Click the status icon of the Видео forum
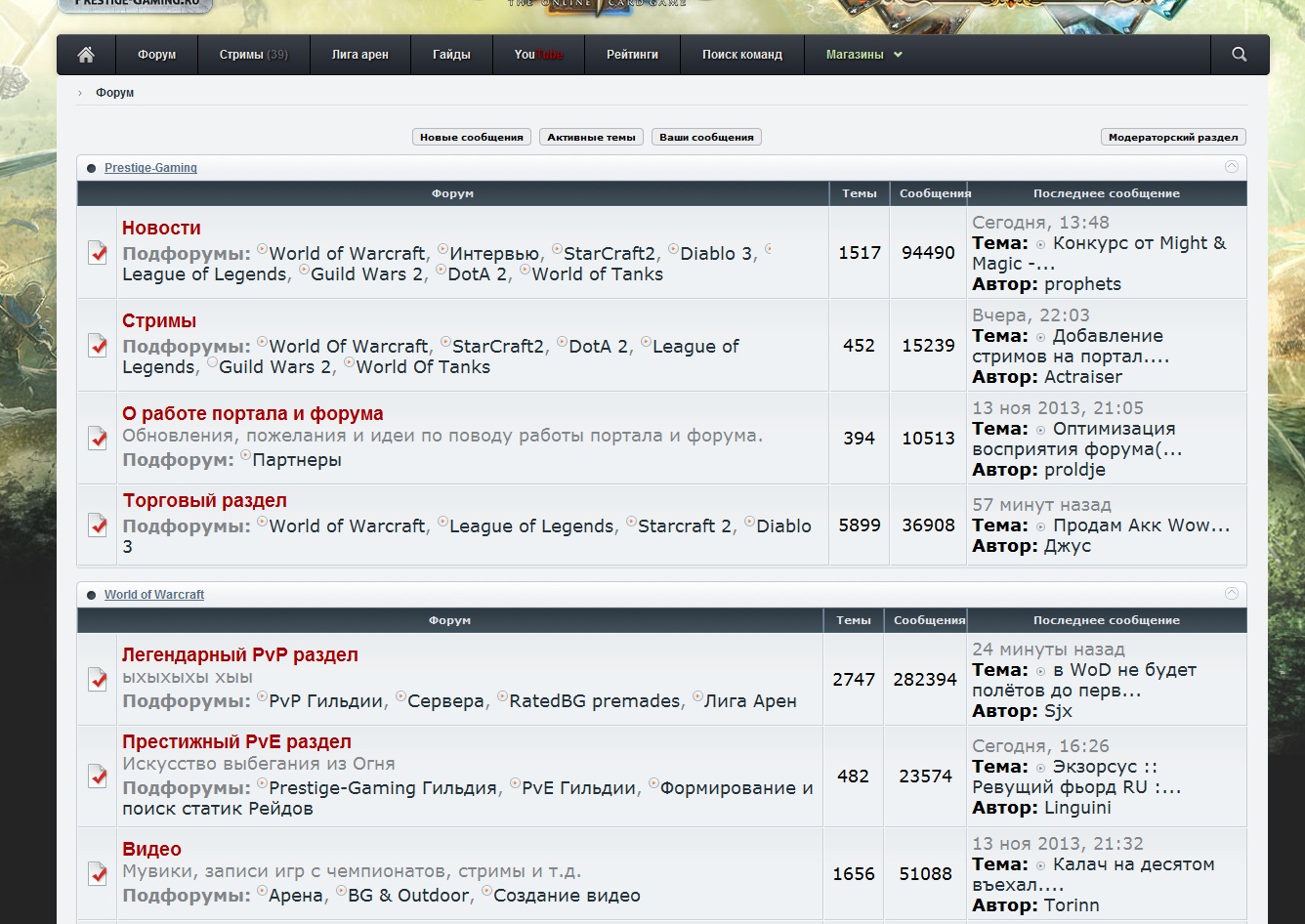The width and height of the screenshot is (1305, 924). click(98, 873)
